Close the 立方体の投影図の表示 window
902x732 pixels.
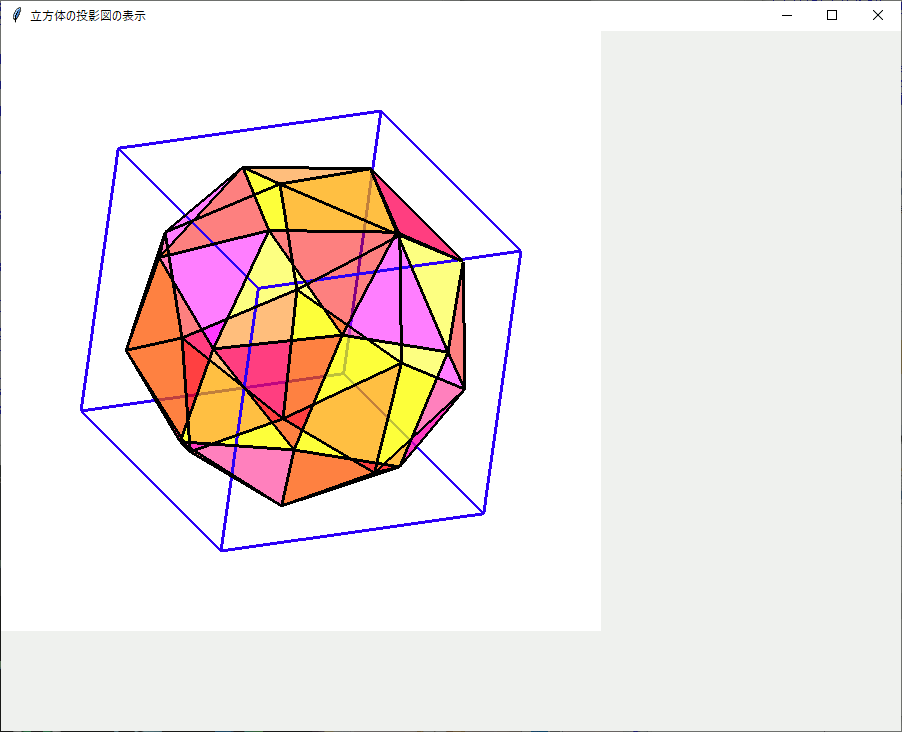[878, 16]
